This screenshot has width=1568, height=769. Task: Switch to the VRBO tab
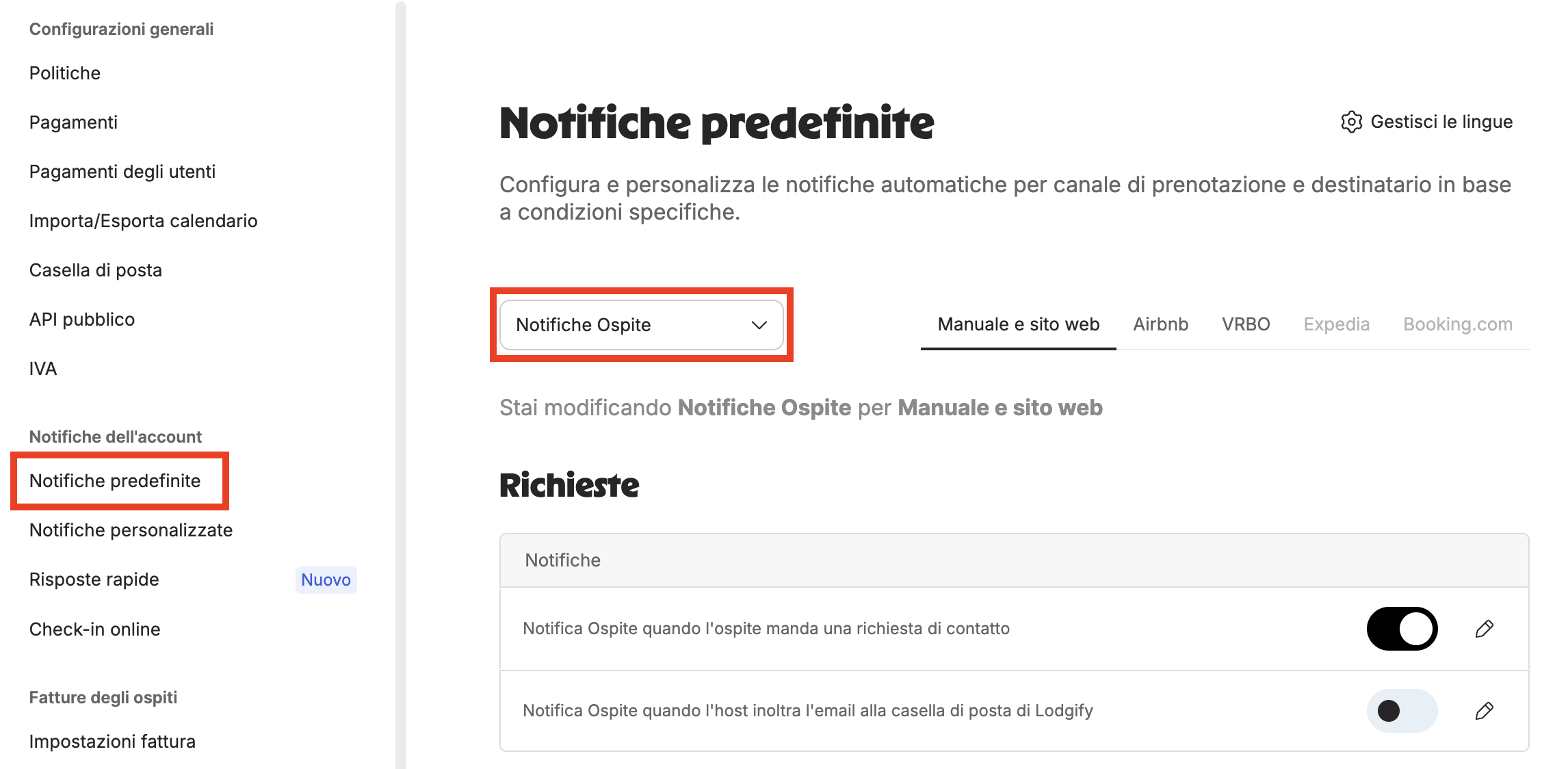coord(1246,324)
